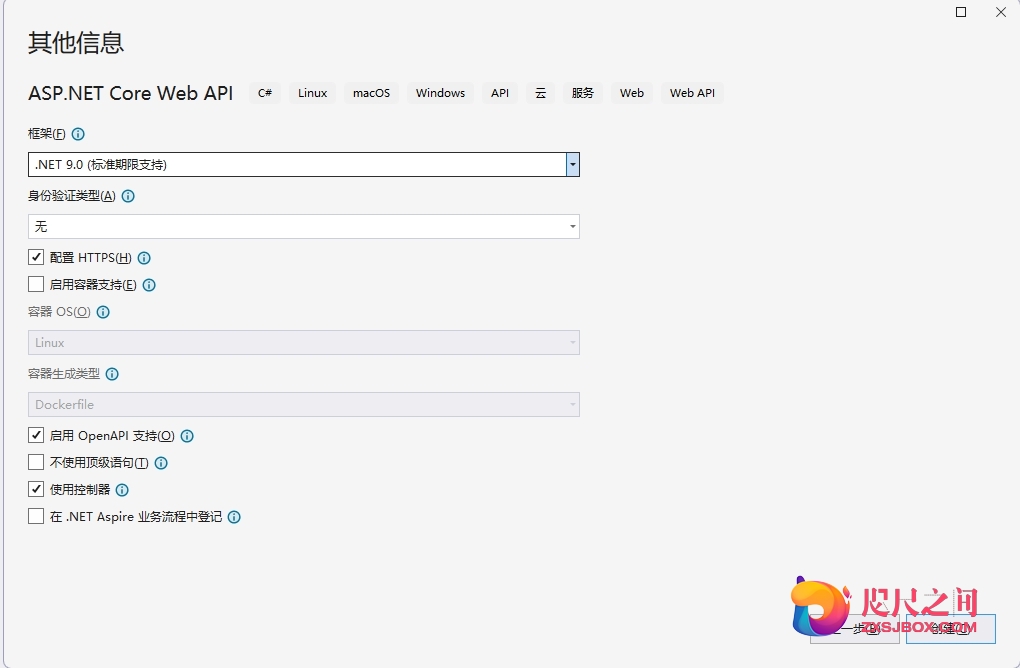Click the info icon beside 框架(F)
Screen dimensions: 1020x668
coord(78,134)
